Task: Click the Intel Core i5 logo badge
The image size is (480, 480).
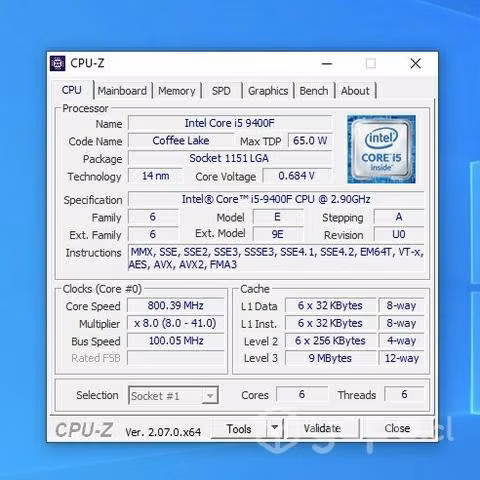Action: 381,149
